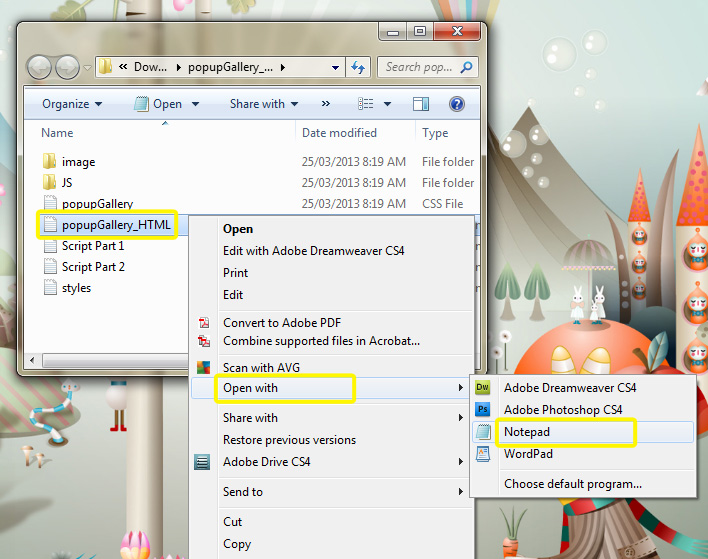Expand the Send to submenu
Image resolution: width=708 pixels, height=559 pixels.
[332, 492]
